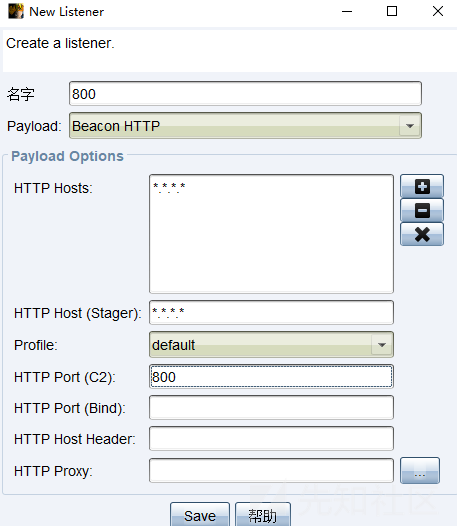
Task: Focus the HTTP Port (C2) field
Action: [x=271, y=376]
